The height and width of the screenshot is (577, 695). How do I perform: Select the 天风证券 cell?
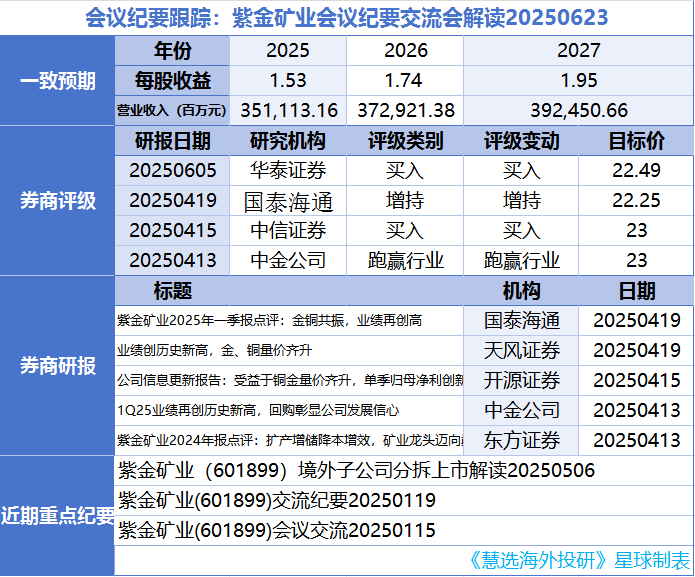(521, 351)
